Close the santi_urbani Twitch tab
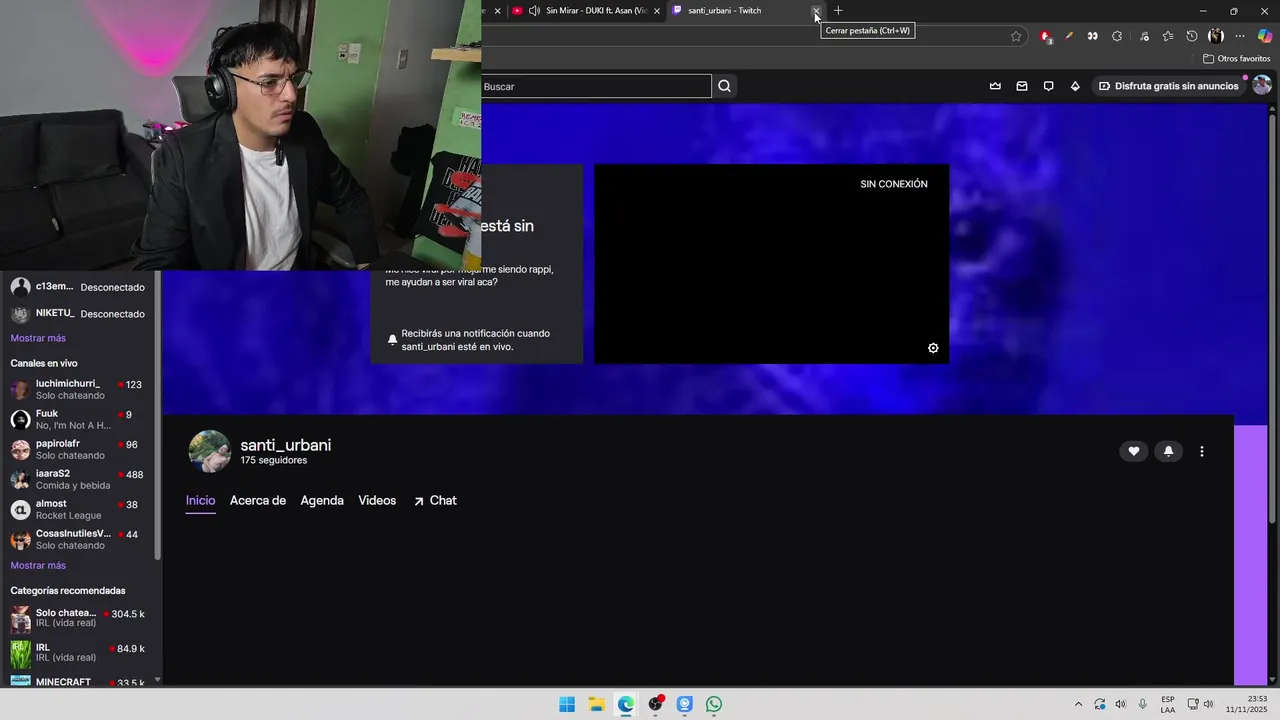The image size is (1280, 720). tap(816, 11)
